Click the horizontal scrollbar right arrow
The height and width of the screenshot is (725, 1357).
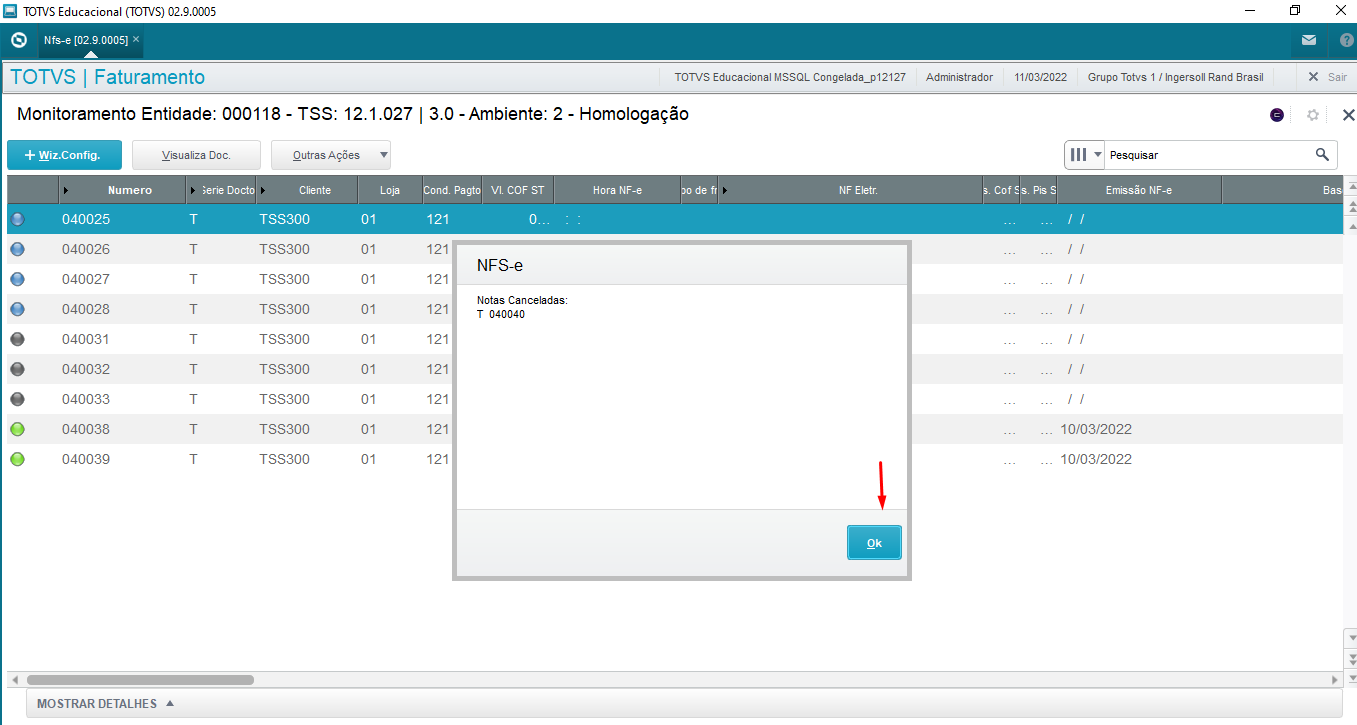click(1335, 680)
